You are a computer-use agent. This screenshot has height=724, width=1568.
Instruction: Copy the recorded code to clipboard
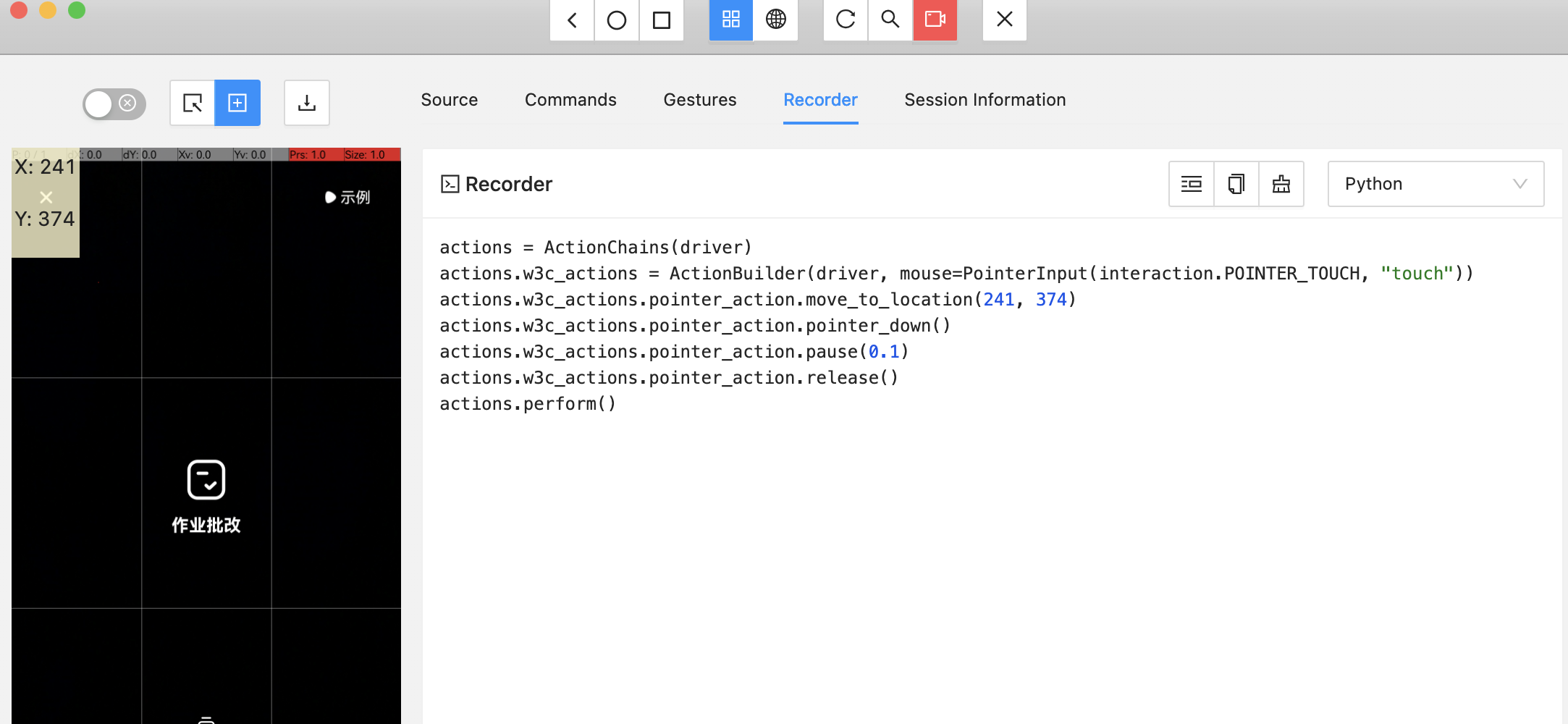1236,184
